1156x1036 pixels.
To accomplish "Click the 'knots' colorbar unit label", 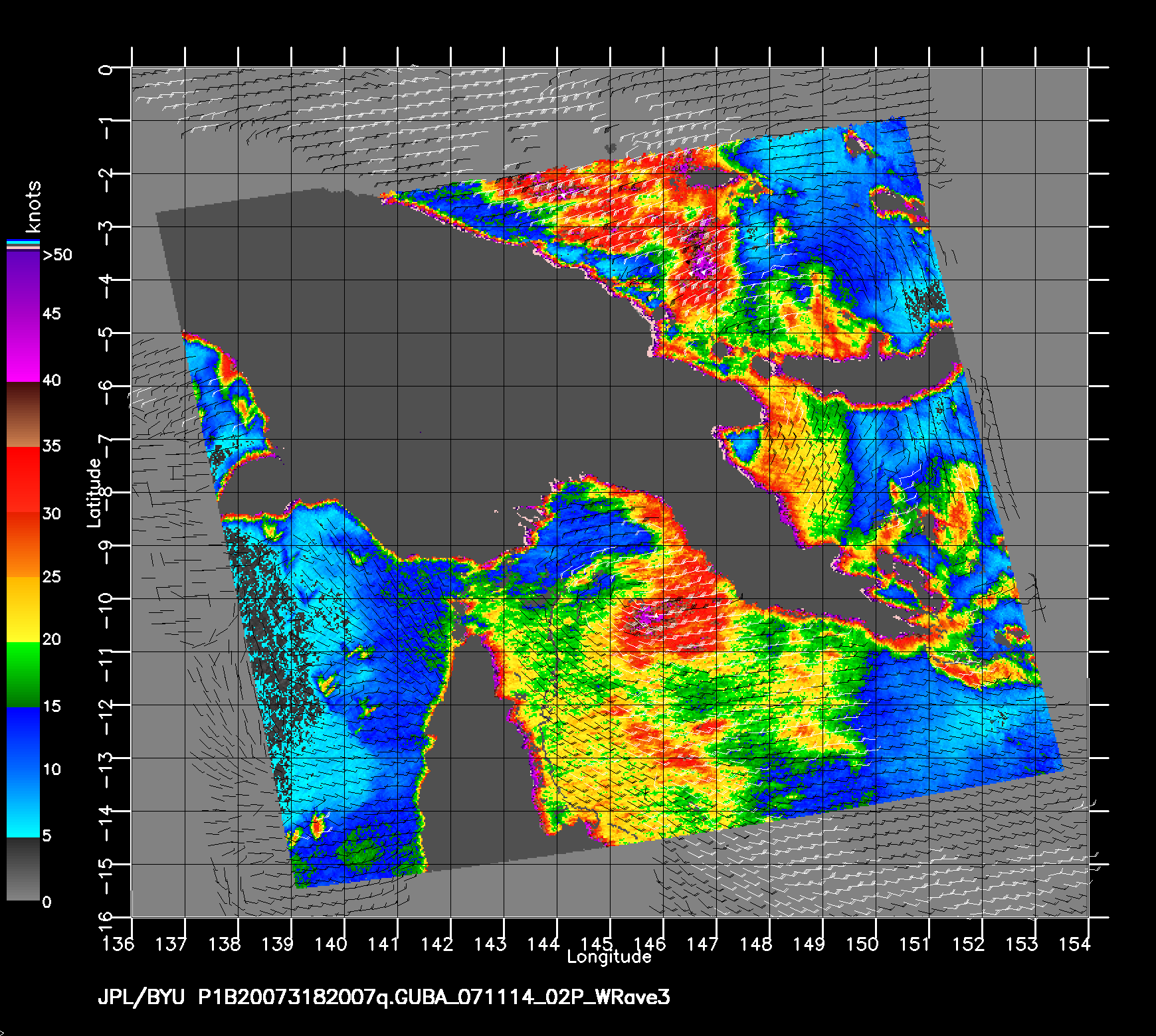I will pos(33,206).
